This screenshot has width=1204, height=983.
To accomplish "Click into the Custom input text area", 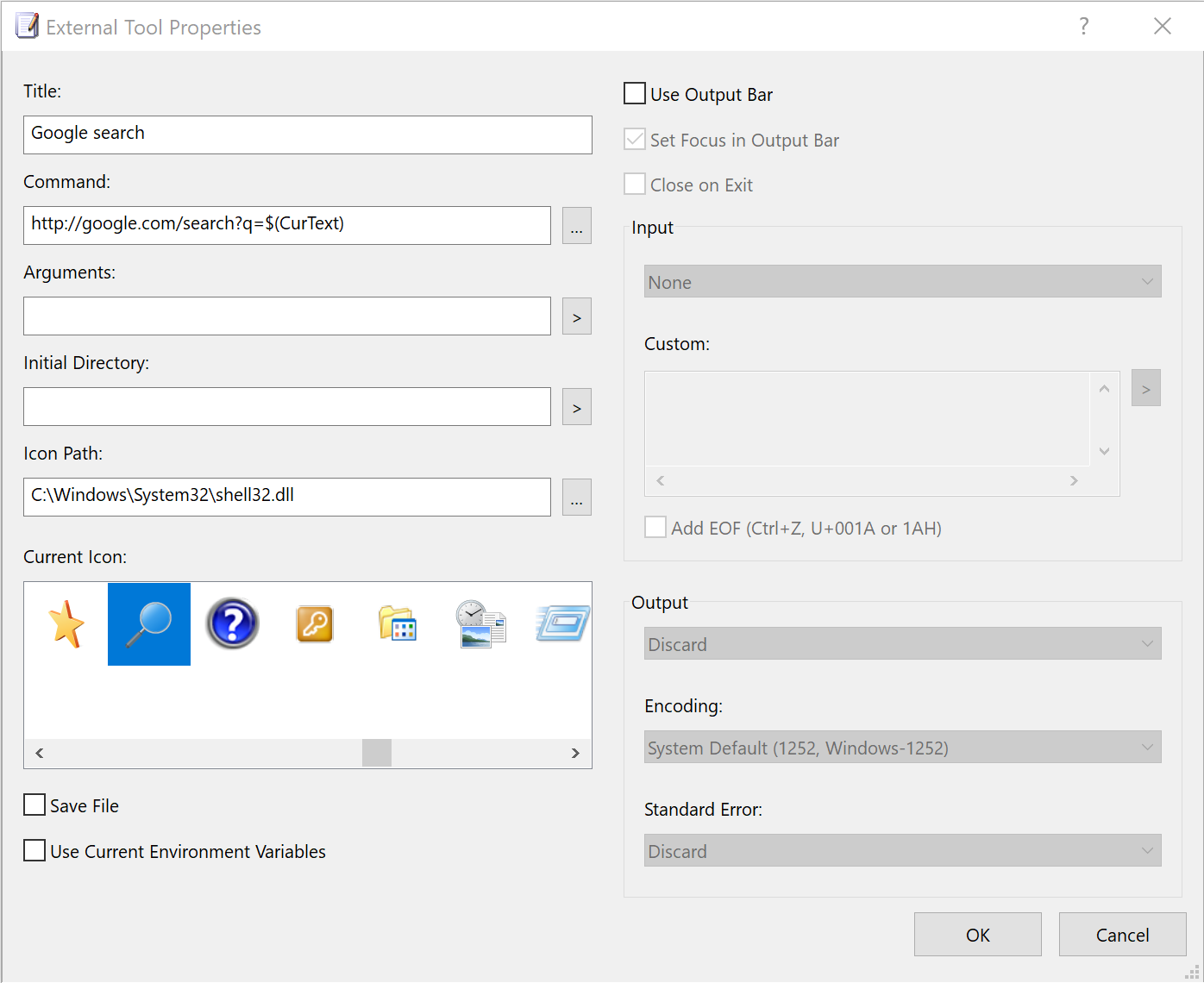I will click(x=867, y=419).
